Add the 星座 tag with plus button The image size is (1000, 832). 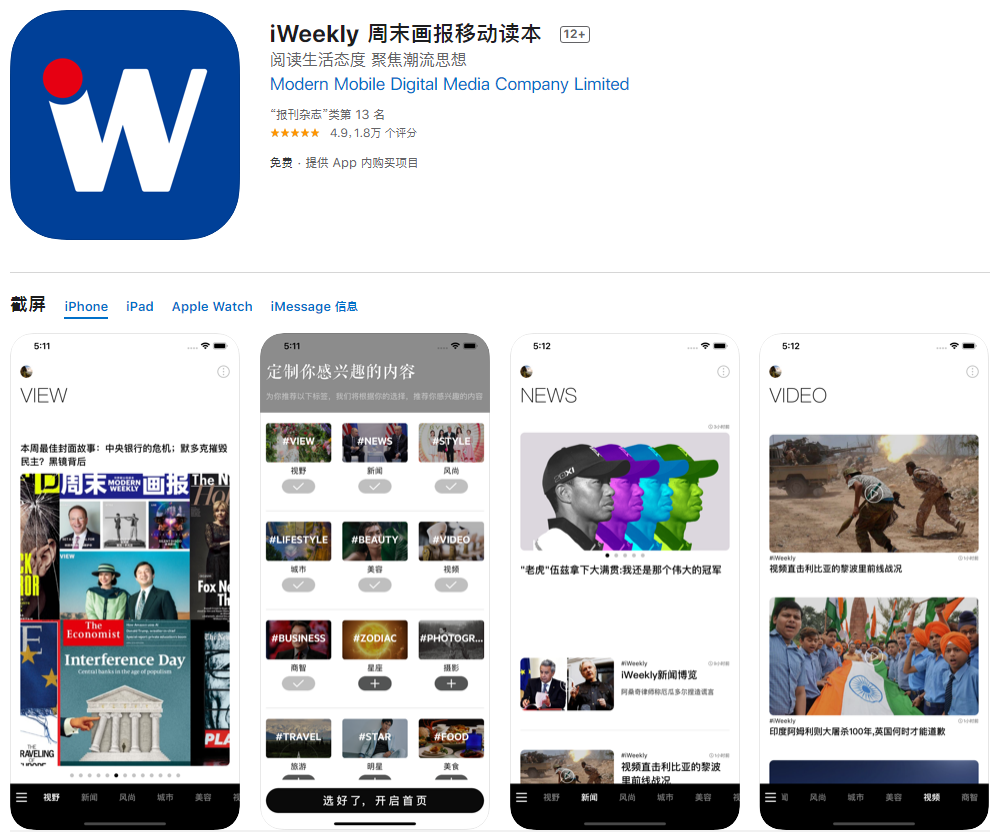tap(375, 683)
